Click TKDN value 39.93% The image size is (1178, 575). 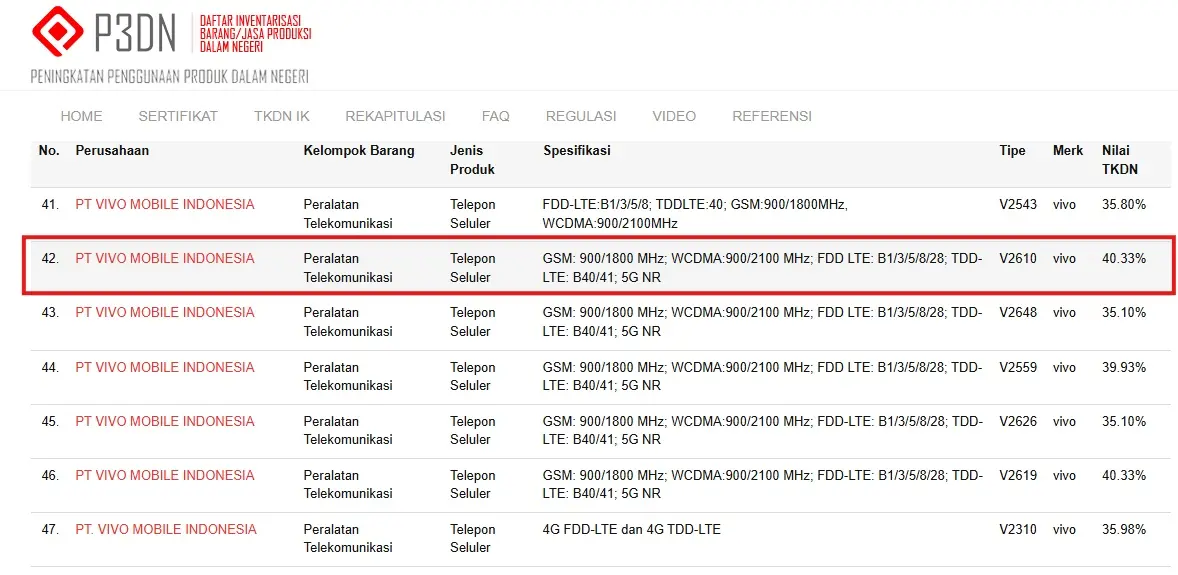coord(1124,368)
